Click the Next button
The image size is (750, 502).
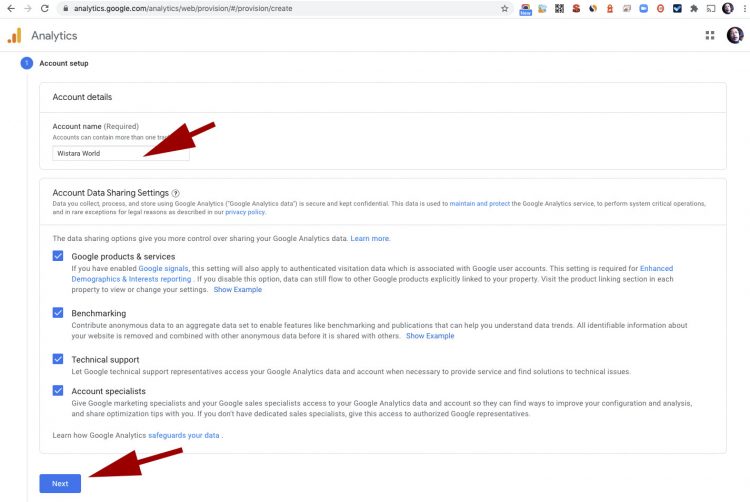60,483
